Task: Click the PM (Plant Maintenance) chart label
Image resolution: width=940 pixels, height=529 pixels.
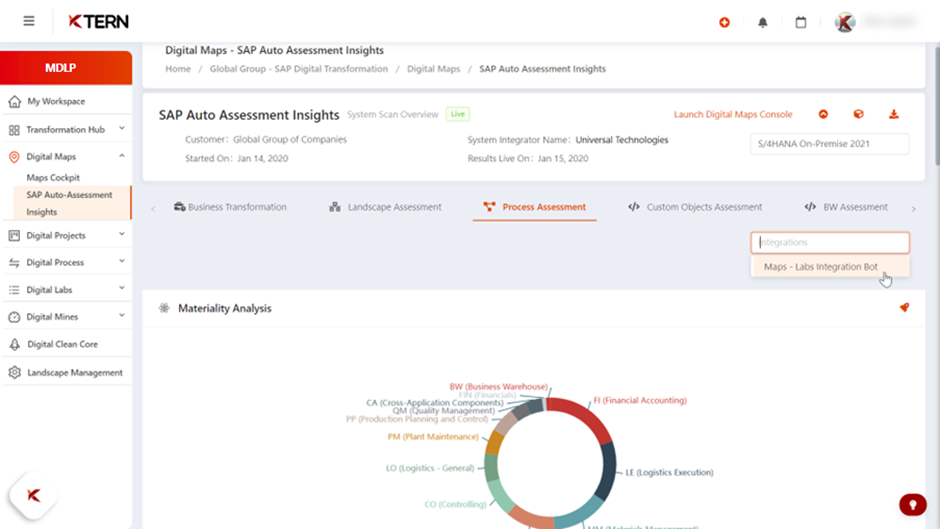Action: 433,437
